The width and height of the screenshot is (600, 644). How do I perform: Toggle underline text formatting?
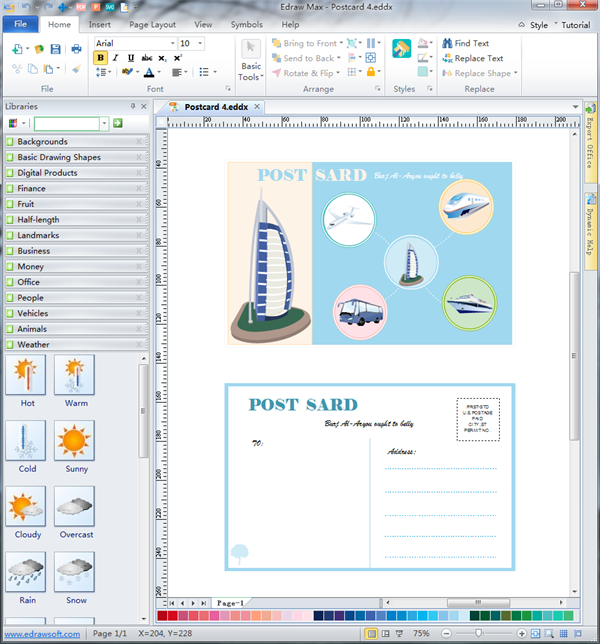131,58
